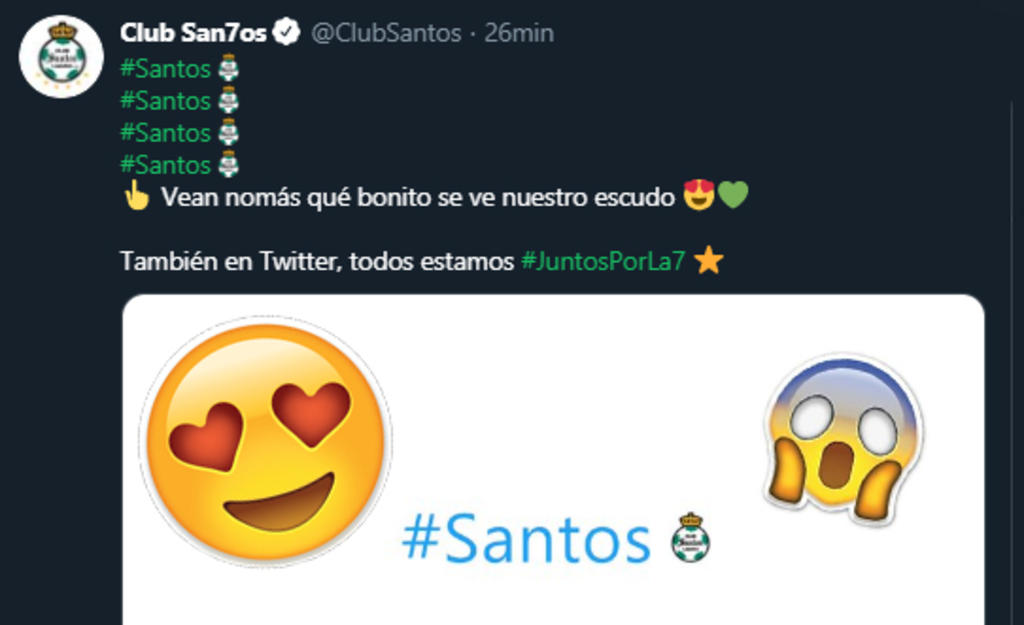Viewport: 1024px width, 625px height.
Task: Open the @ClubSantos handle link
Action: 386,33
